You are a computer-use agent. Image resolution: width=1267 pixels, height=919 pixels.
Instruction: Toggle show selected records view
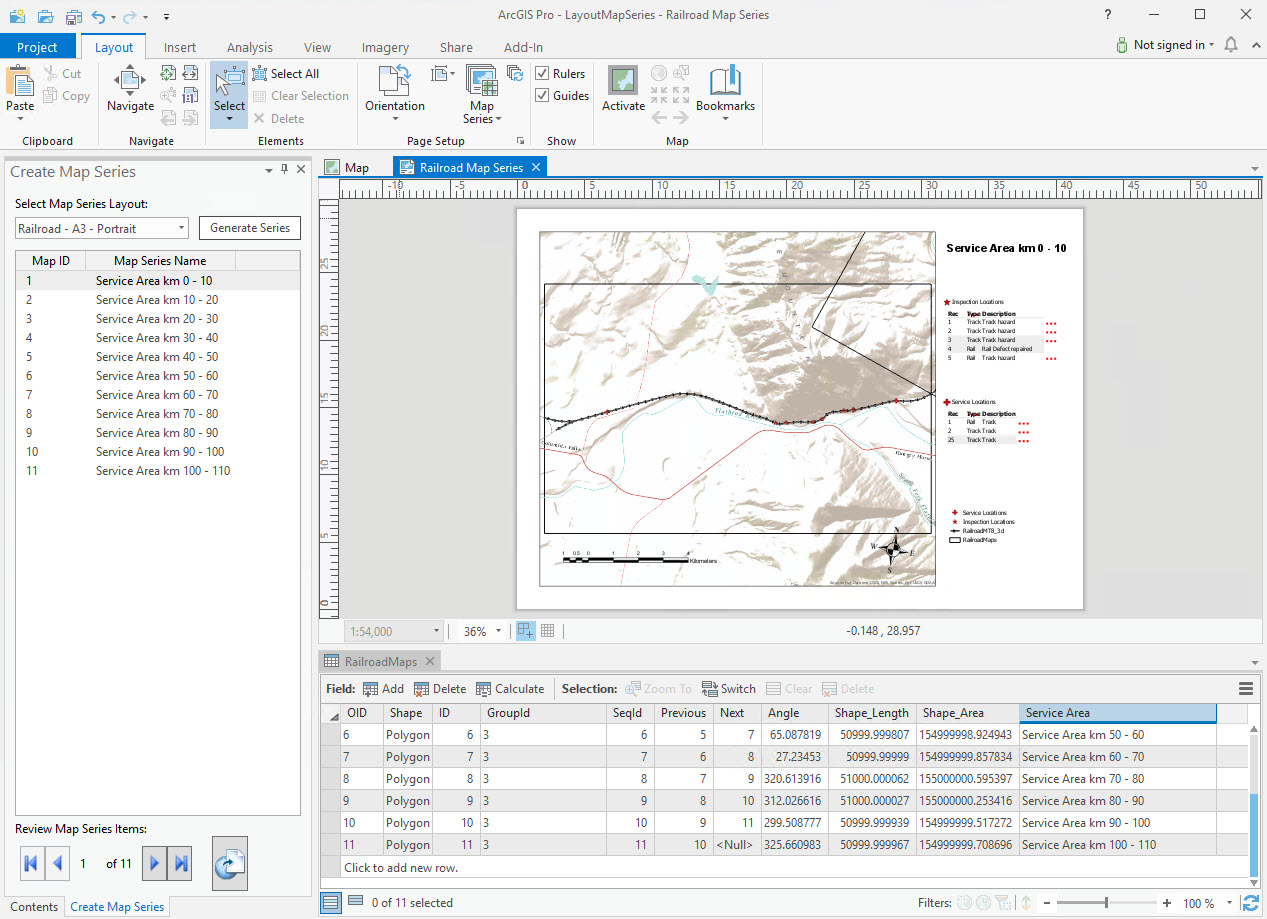tap(355, 902)
